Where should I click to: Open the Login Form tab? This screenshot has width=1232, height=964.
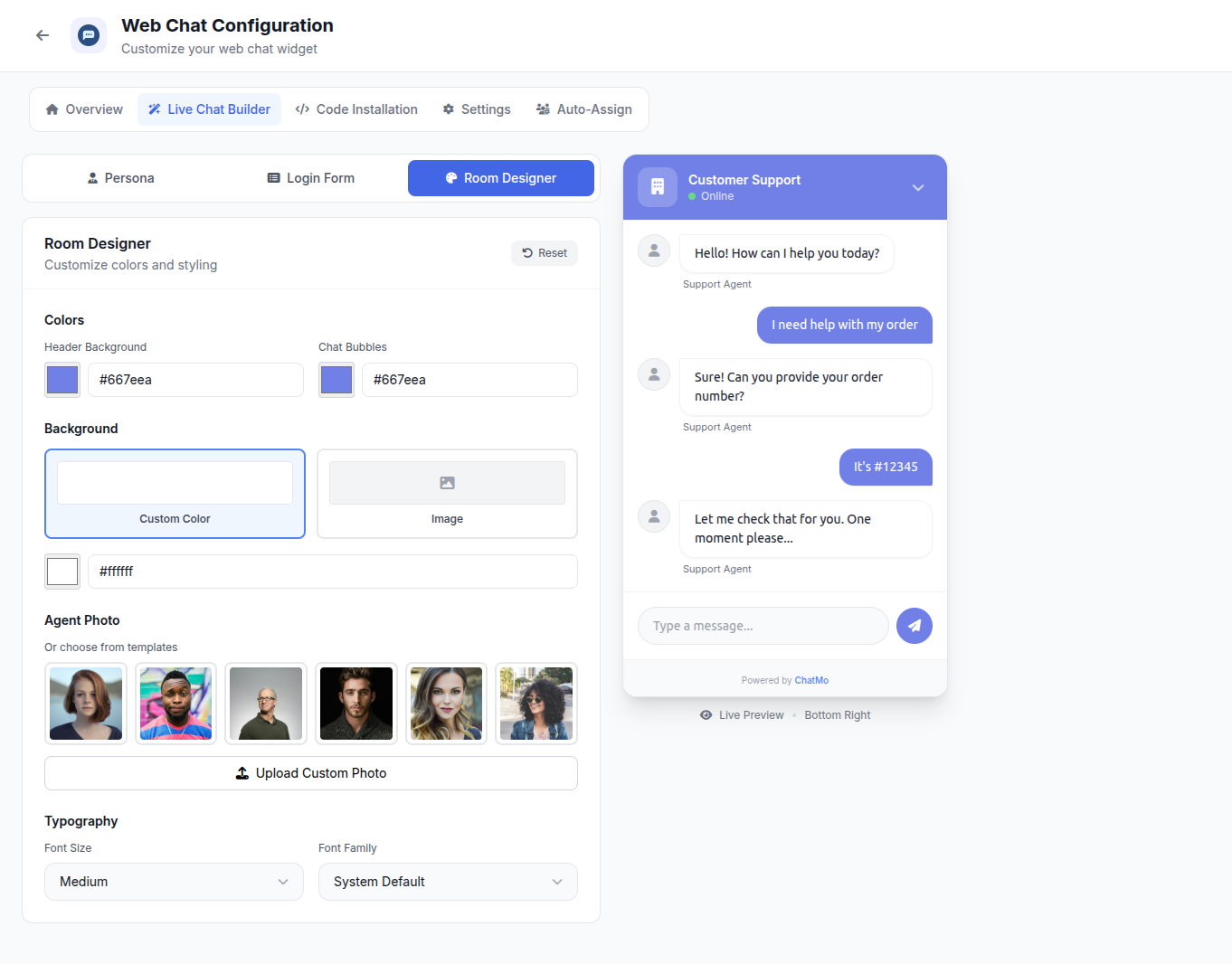tap(310, 178)
